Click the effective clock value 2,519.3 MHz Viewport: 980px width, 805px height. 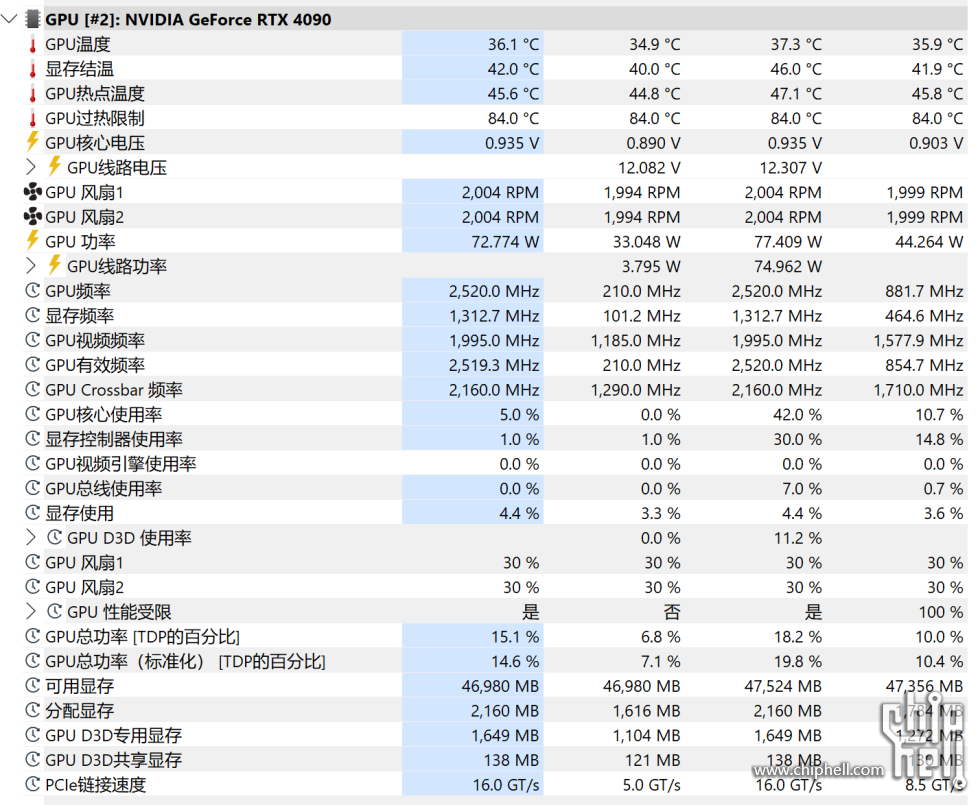[494, 365]
